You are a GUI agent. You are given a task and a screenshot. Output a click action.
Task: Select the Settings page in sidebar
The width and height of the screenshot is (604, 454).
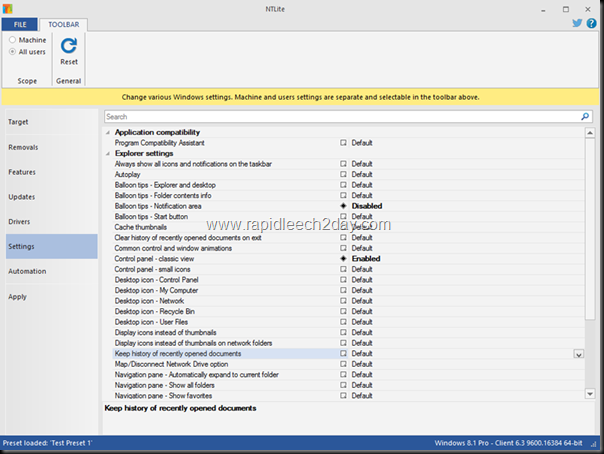click(52, 246)
